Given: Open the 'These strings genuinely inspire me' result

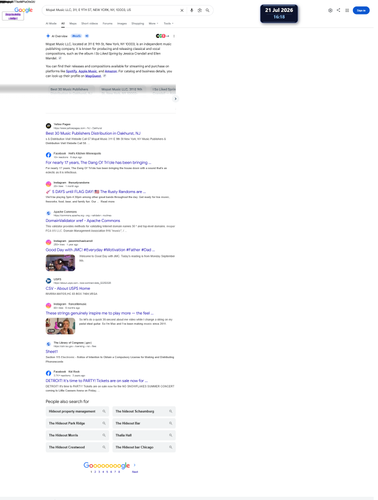Looking at the screenshot, I should click(99, 313).
